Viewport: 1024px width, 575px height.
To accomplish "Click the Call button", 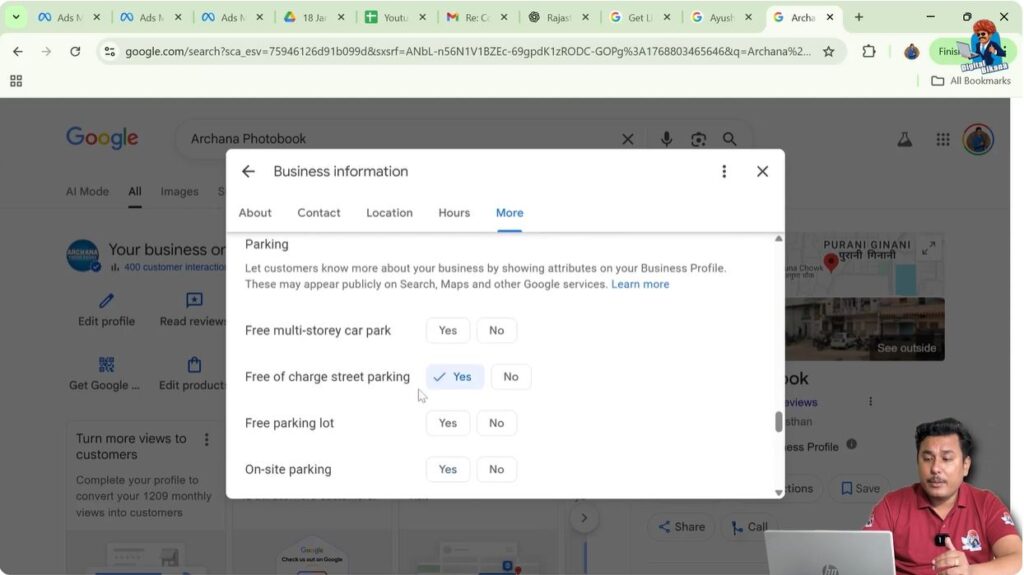I will click(749, 527).
